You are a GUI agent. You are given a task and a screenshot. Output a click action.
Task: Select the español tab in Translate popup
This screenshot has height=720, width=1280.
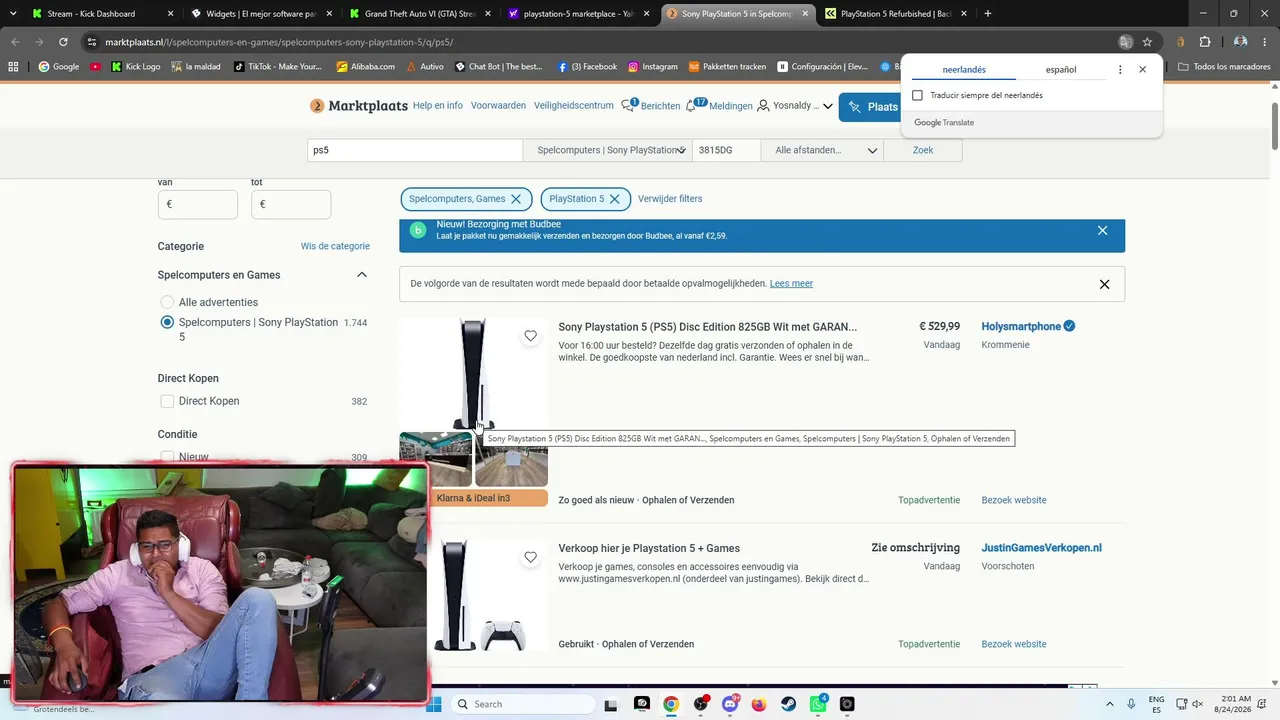(x=1061, y=70)
